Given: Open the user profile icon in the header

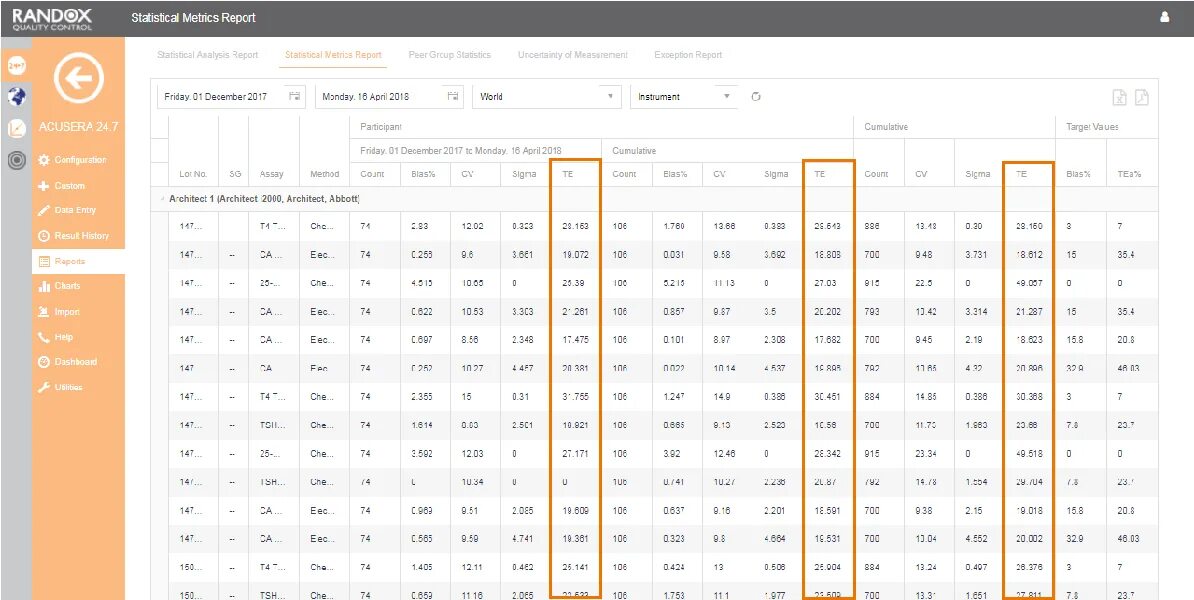Looking at the screenshot, I should 1164,17.
